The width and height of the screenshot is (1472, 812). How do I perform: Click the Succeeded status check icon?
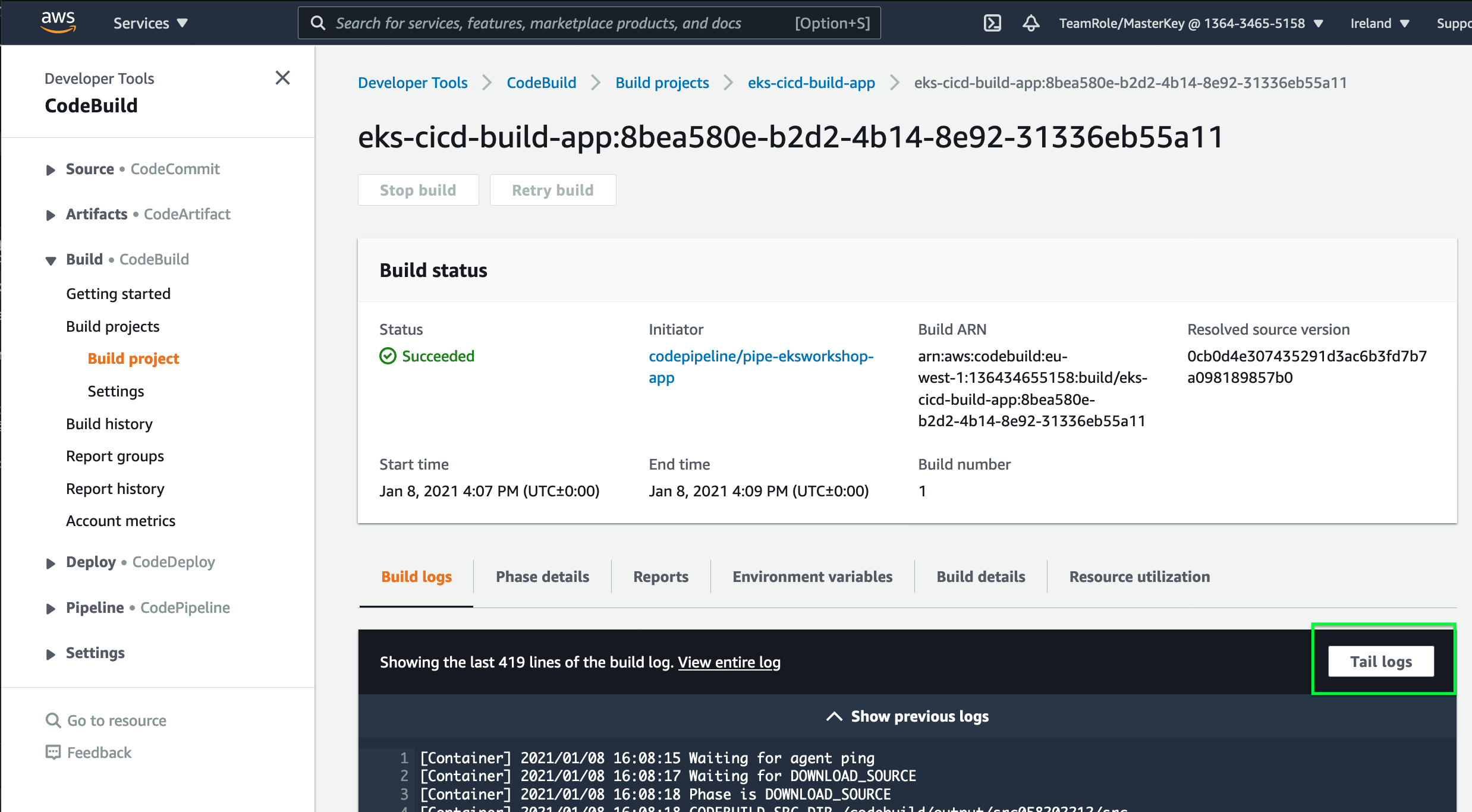388,355
